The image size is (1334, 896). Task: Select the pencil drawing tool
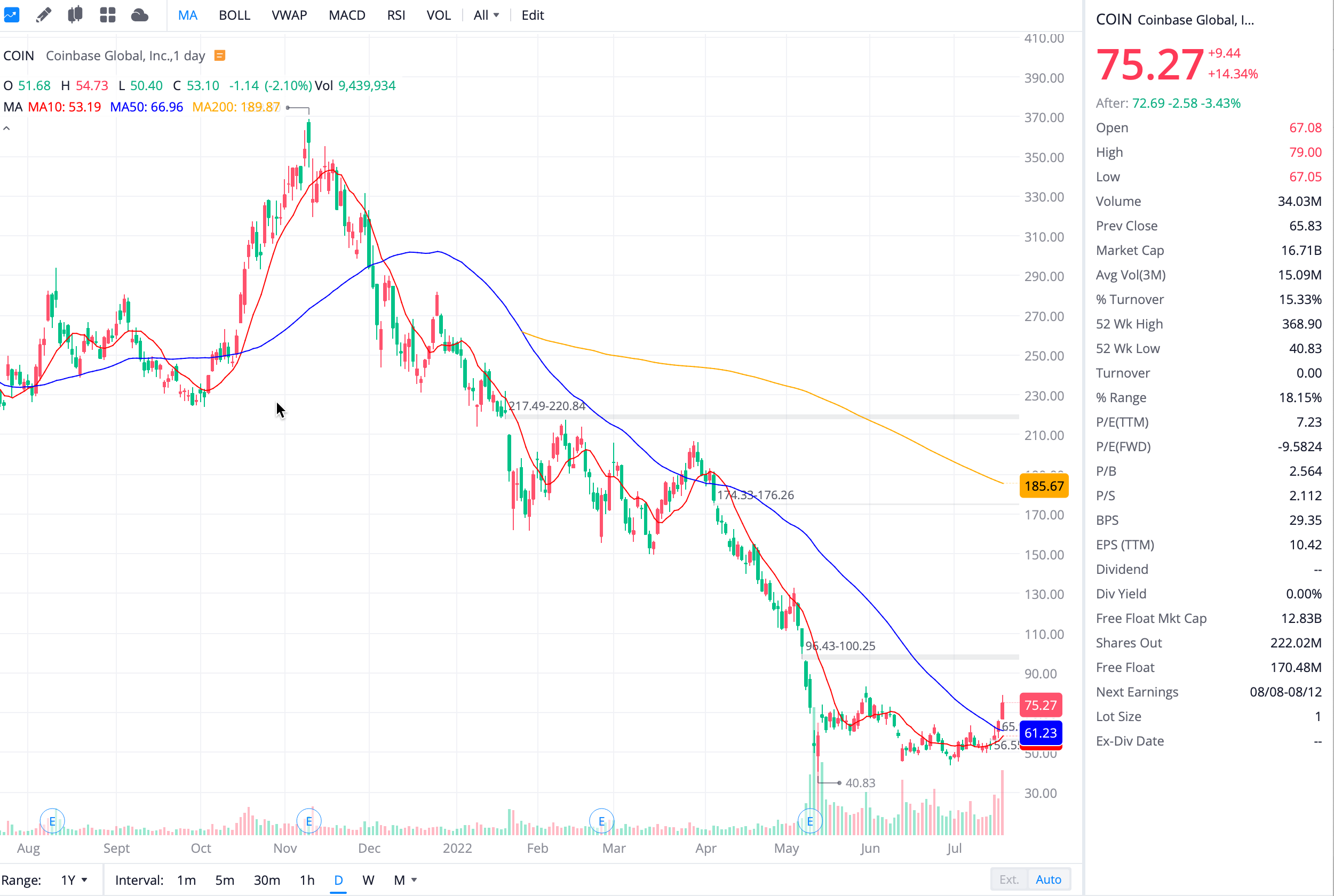point(43,15)
